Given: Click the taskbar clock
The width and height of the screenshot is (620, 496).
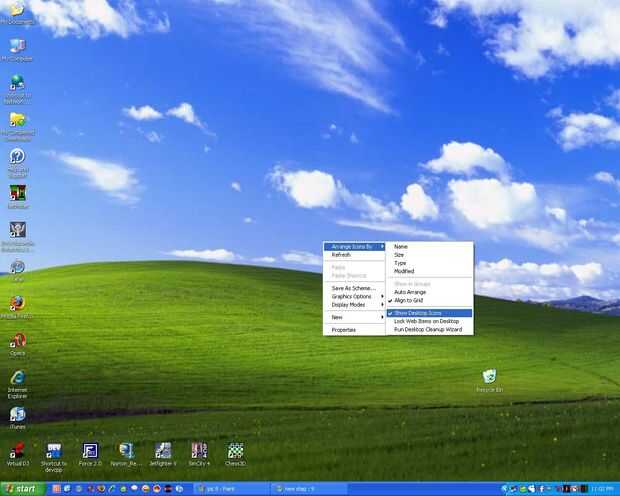Looking at the screenshot, I should click(603, 489).
